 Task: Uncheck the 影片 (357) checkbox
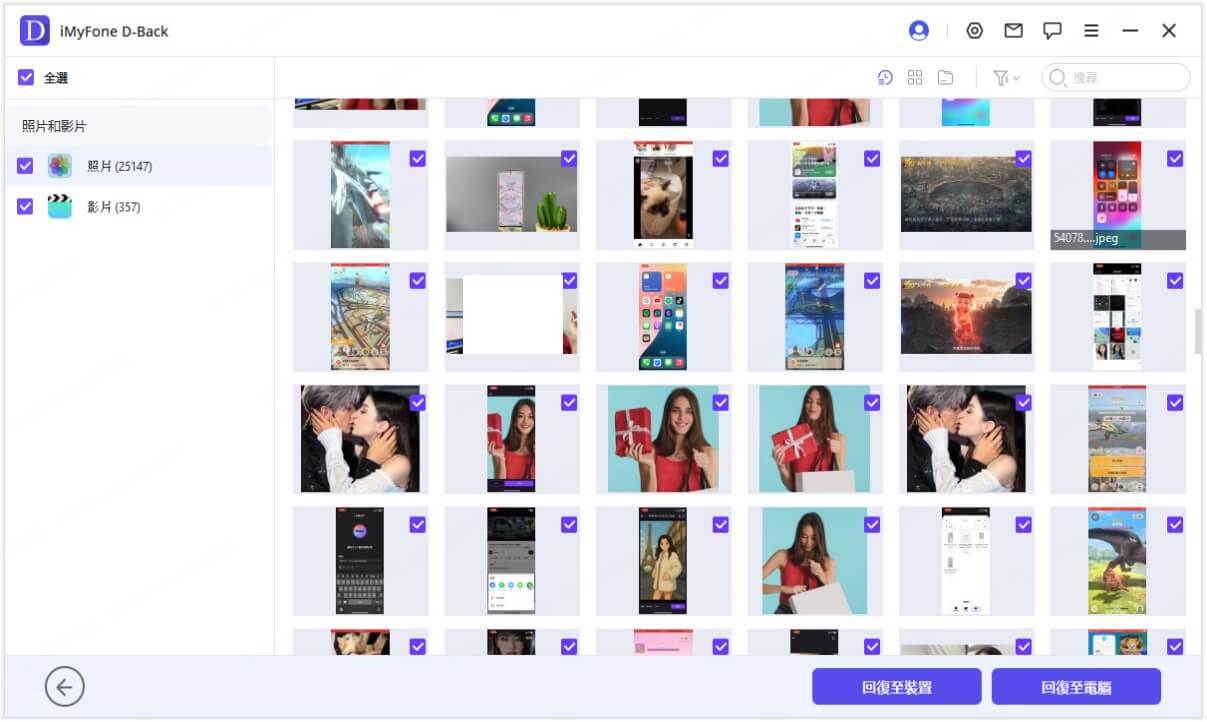point(25,206)
